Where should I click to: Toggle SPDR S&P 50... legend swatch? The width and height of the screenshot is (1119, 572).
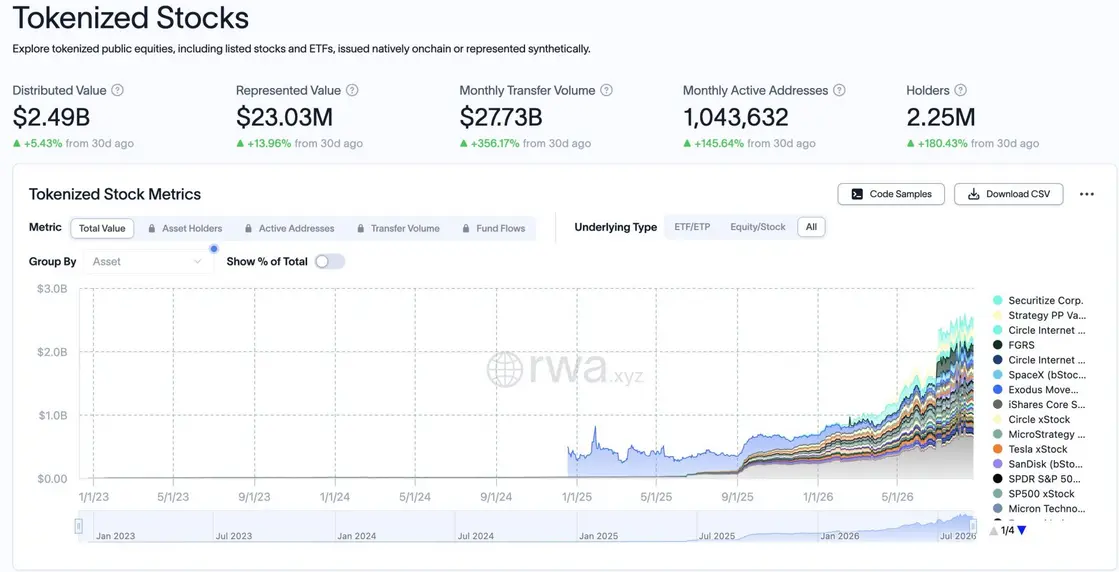[x=998, y=479]
